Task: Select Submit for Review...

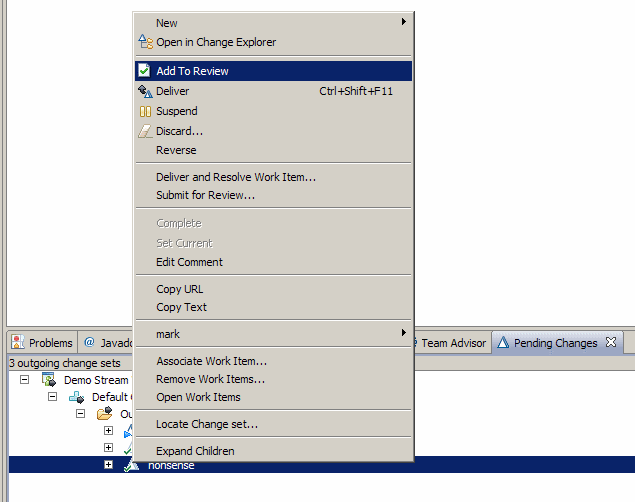Action: (x=273, y=195)
